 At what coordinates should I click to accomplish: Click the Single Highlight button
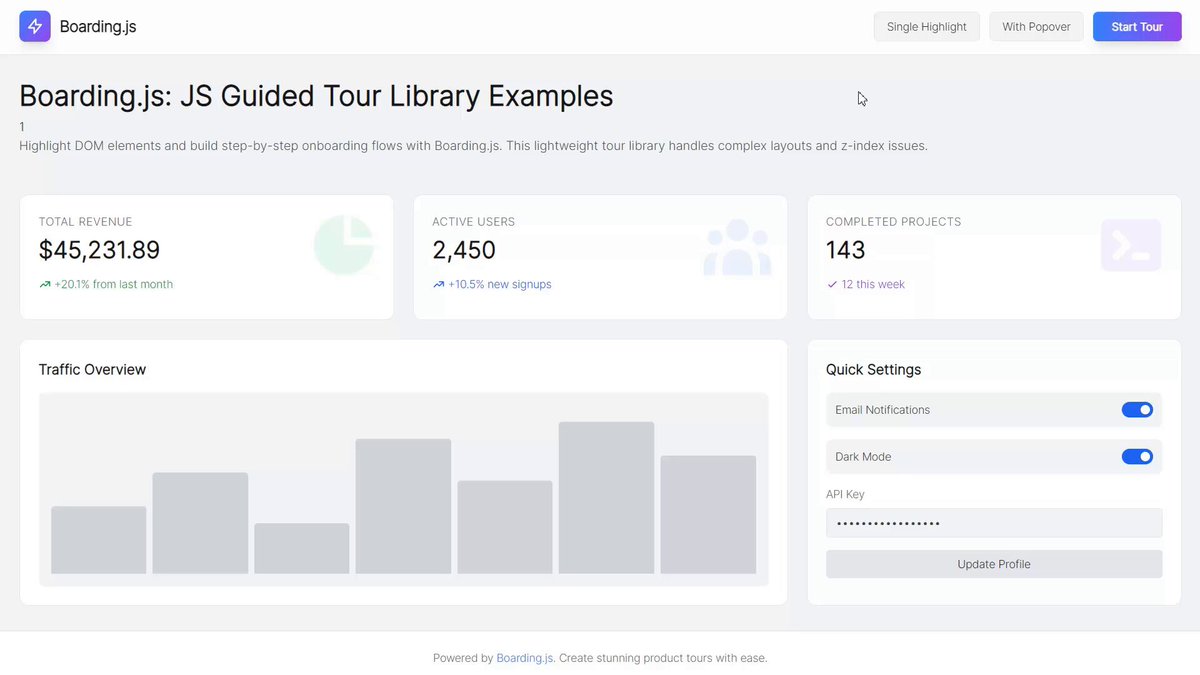(927, 27)
